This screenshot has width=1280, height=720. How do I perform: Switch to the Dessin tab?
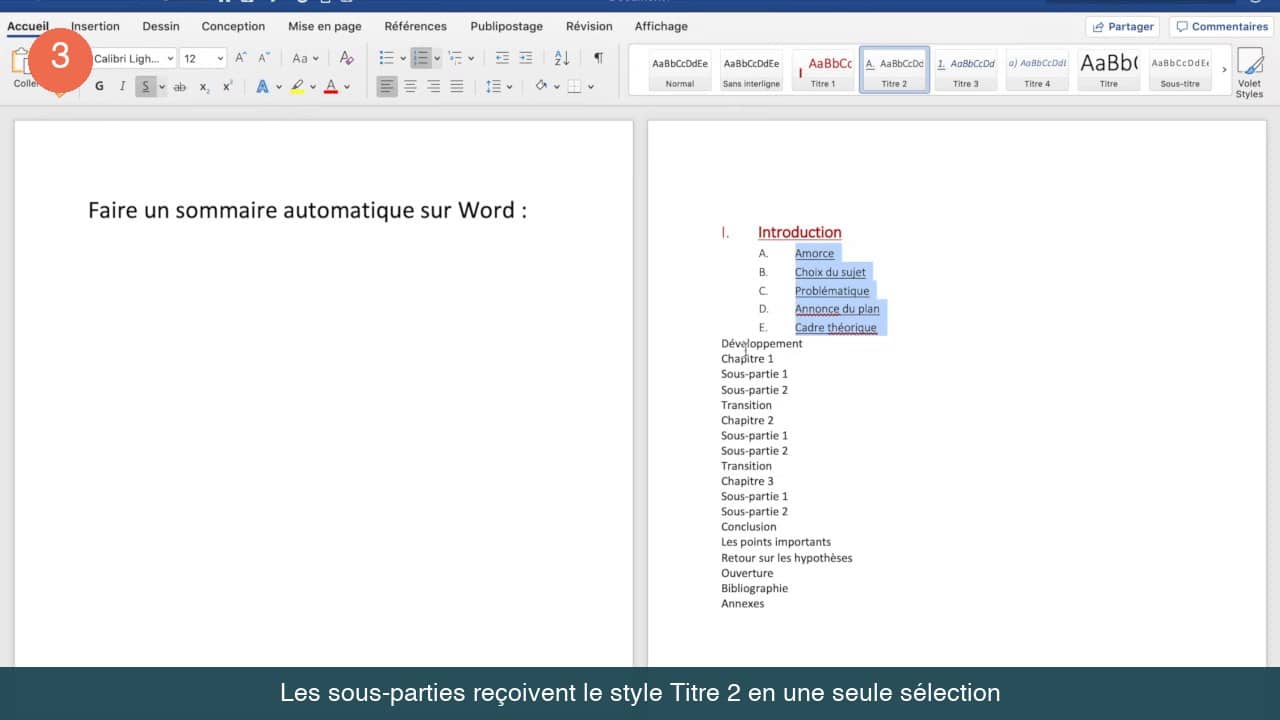click(161, 26)
